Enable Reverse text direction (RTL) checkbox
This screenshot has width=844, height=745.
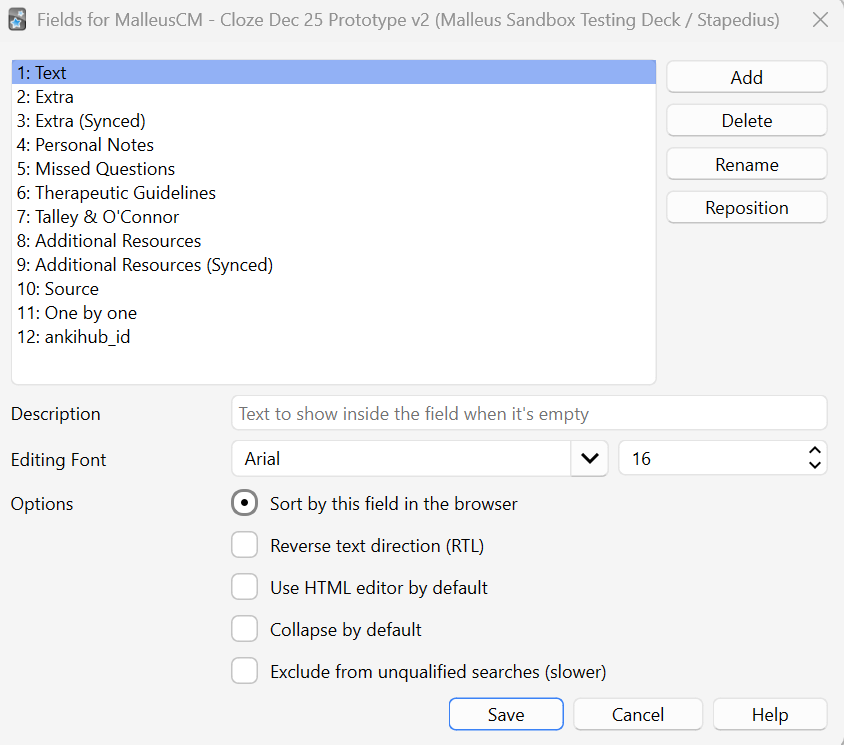tap(244, 545)
